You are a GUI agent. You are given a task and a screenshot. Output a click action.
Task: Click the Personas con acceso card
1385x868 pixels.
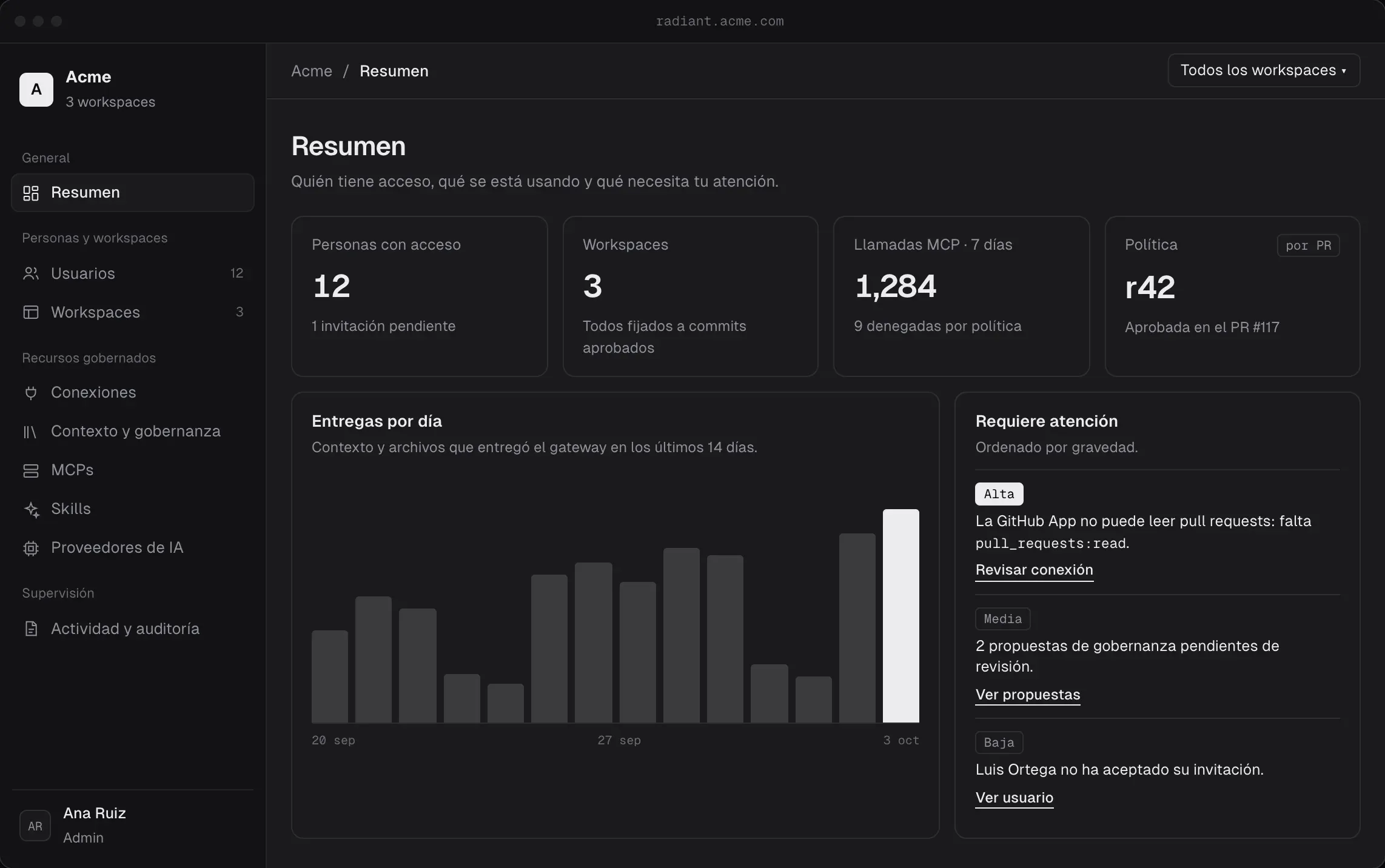click(x=419, y=296)
